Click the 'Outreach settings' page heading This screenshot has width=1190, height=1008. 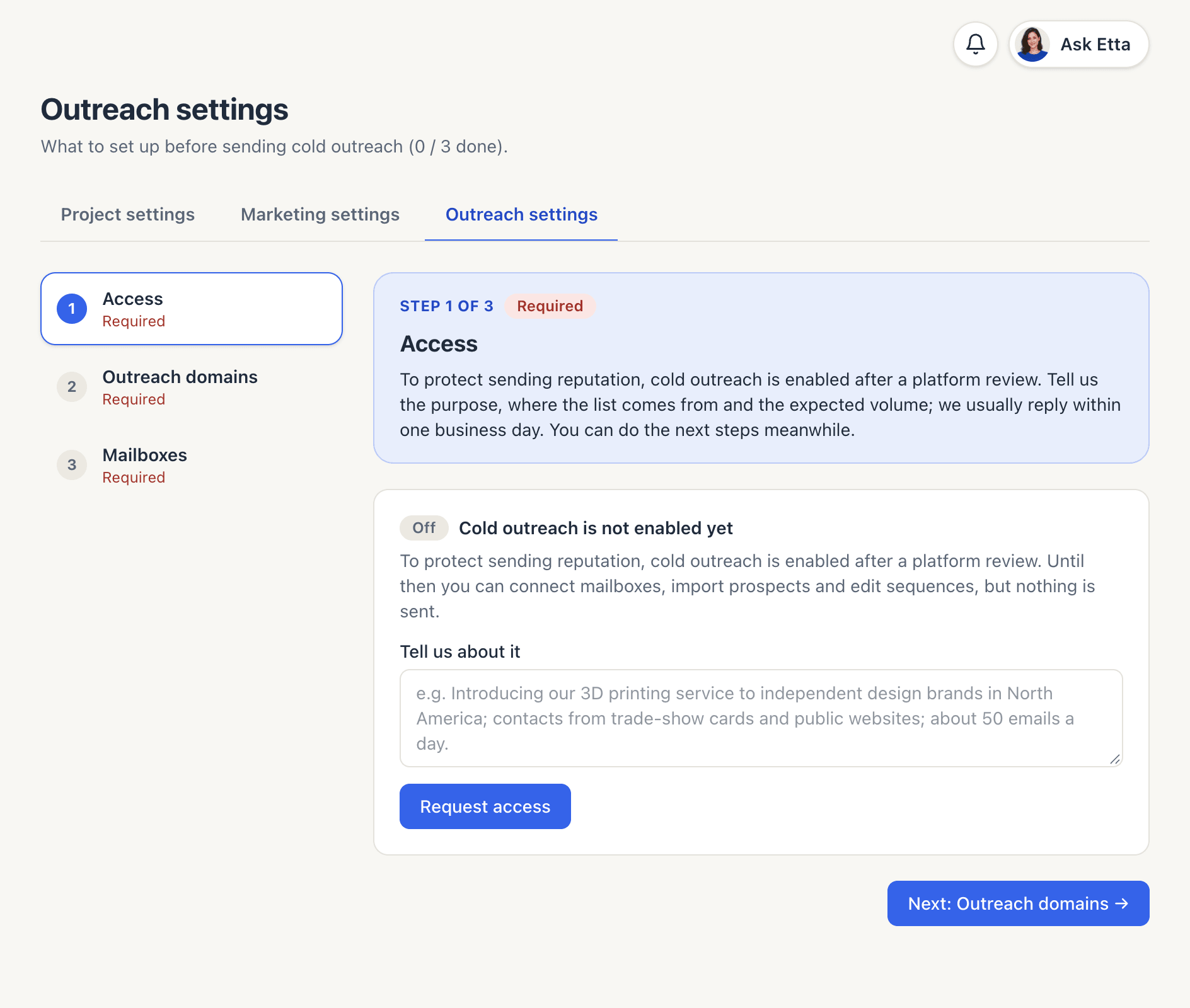click(165, 110)
